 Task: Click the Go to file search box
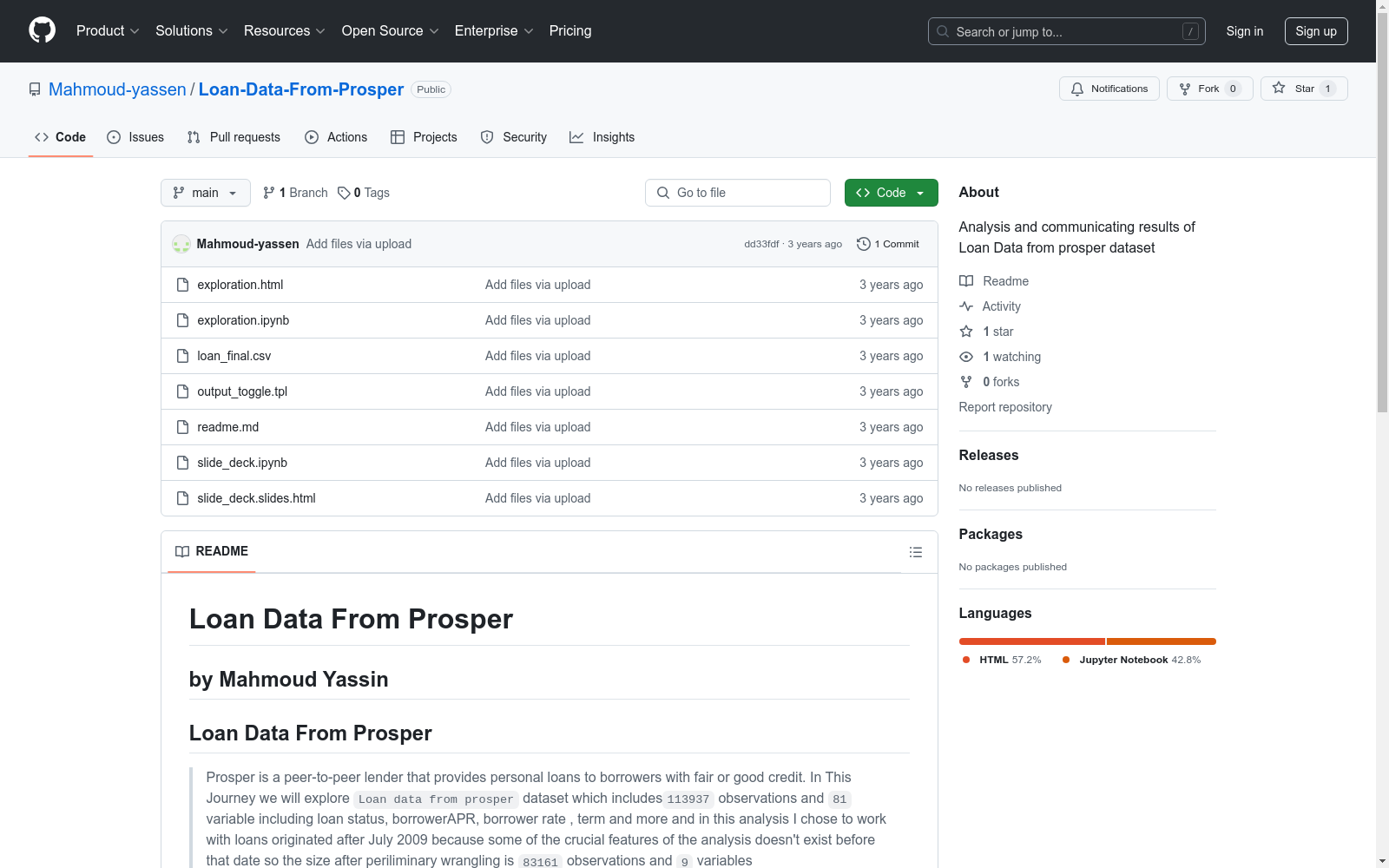(738, 193)
